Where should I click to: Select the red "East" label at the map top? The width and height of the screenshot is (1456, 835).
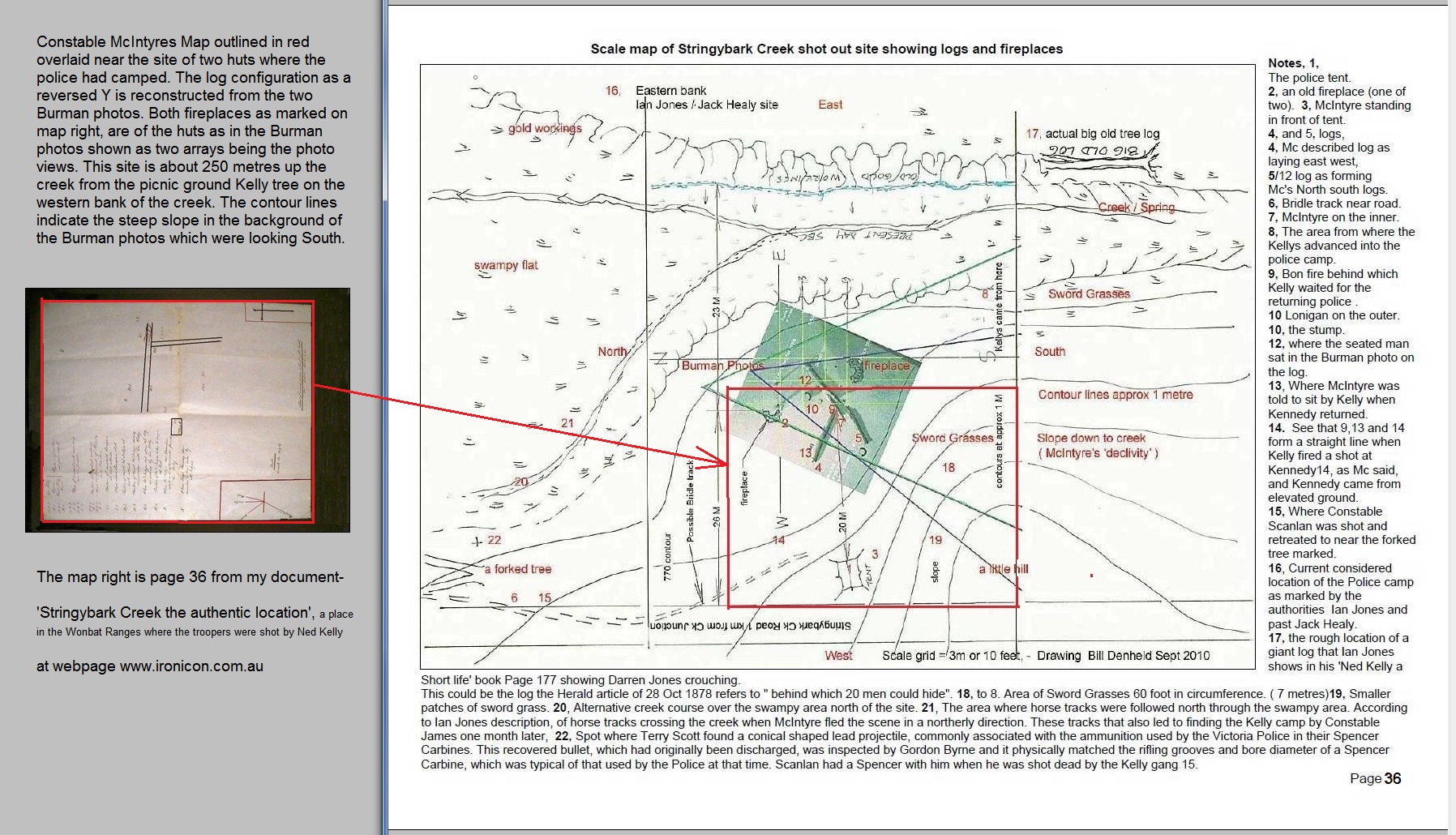830,105
